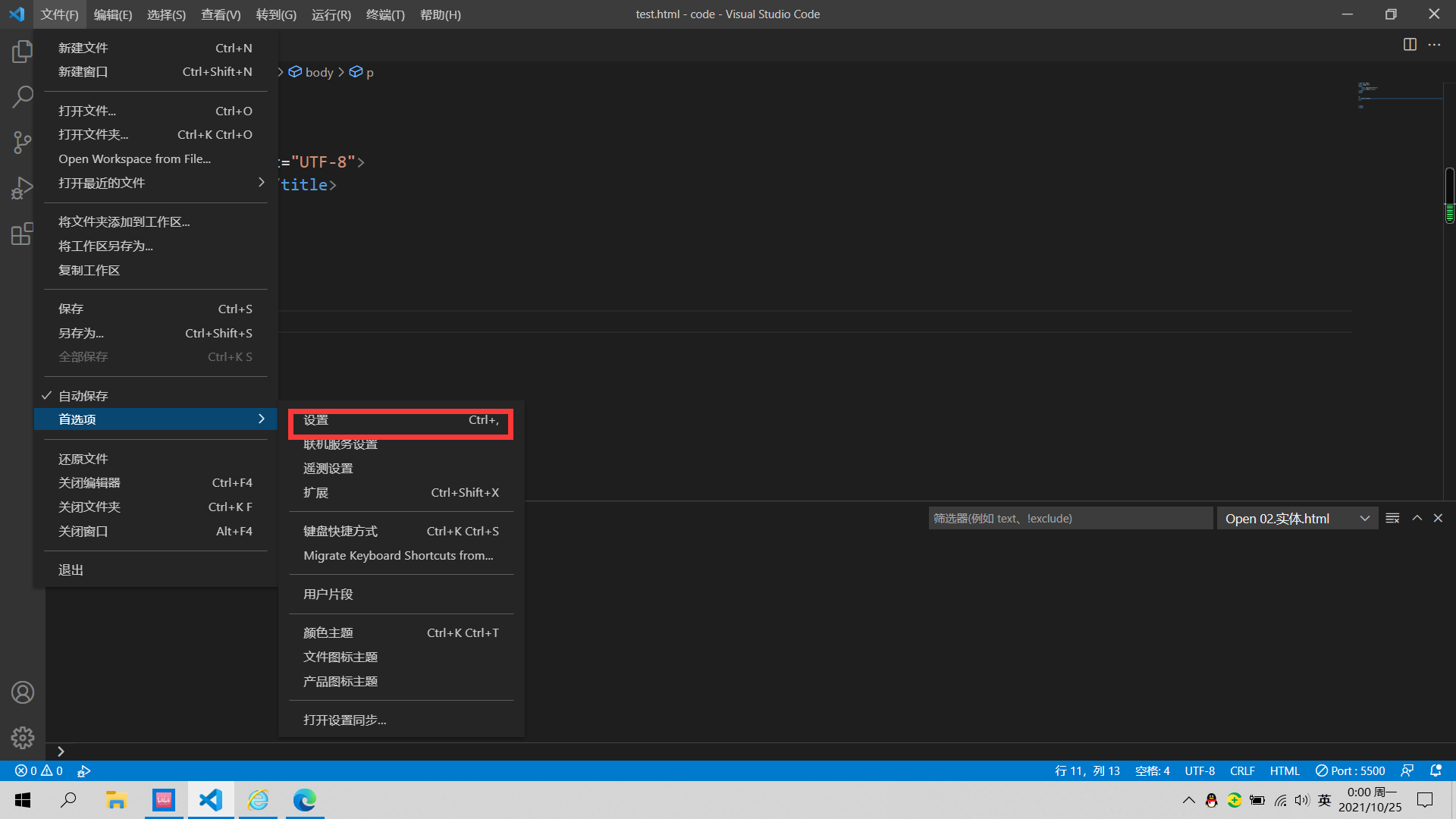This screenshot has width=1456, height=819.
Task: Select 颜色主题 in the preferences menu
Action: coord(328,632)
